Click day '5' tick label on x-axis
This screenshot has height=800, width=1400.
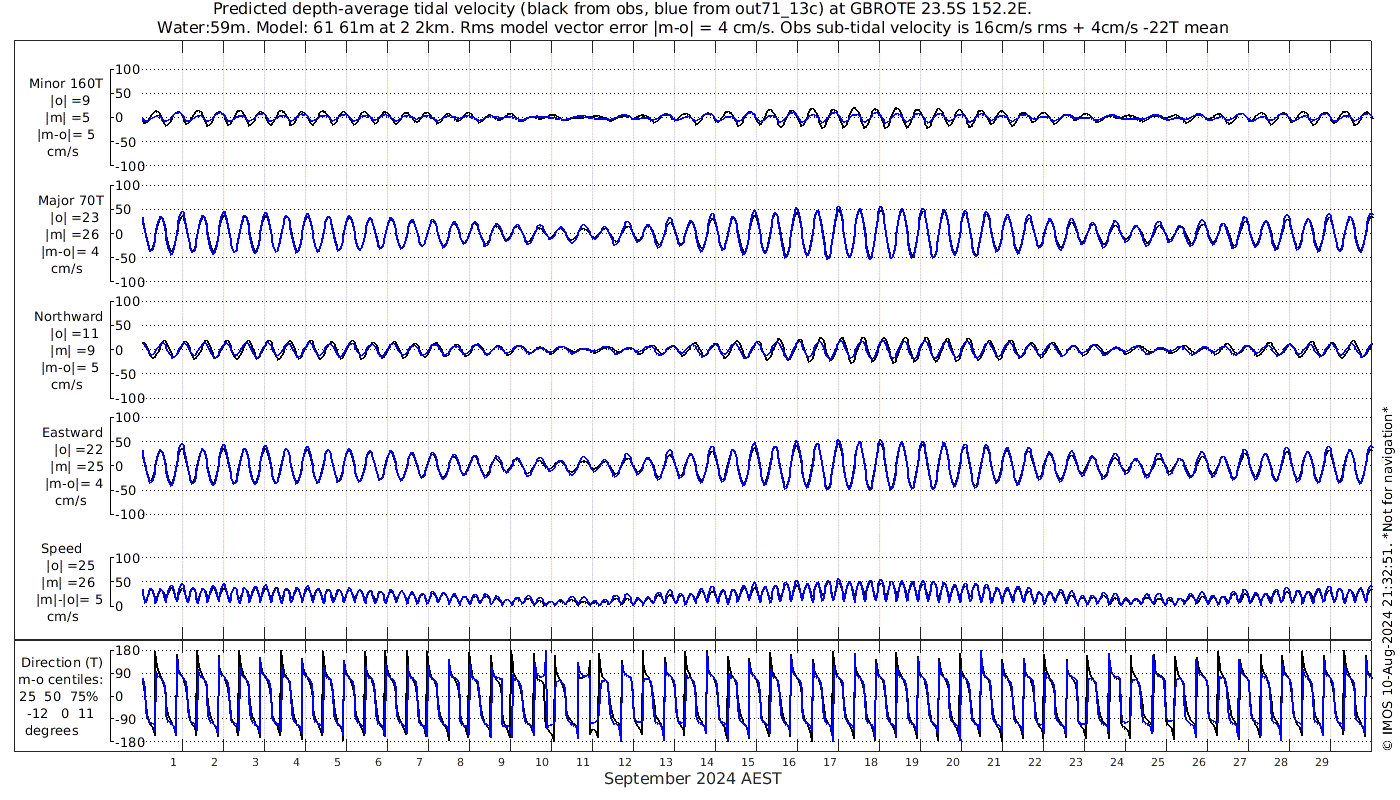[338, 761]
